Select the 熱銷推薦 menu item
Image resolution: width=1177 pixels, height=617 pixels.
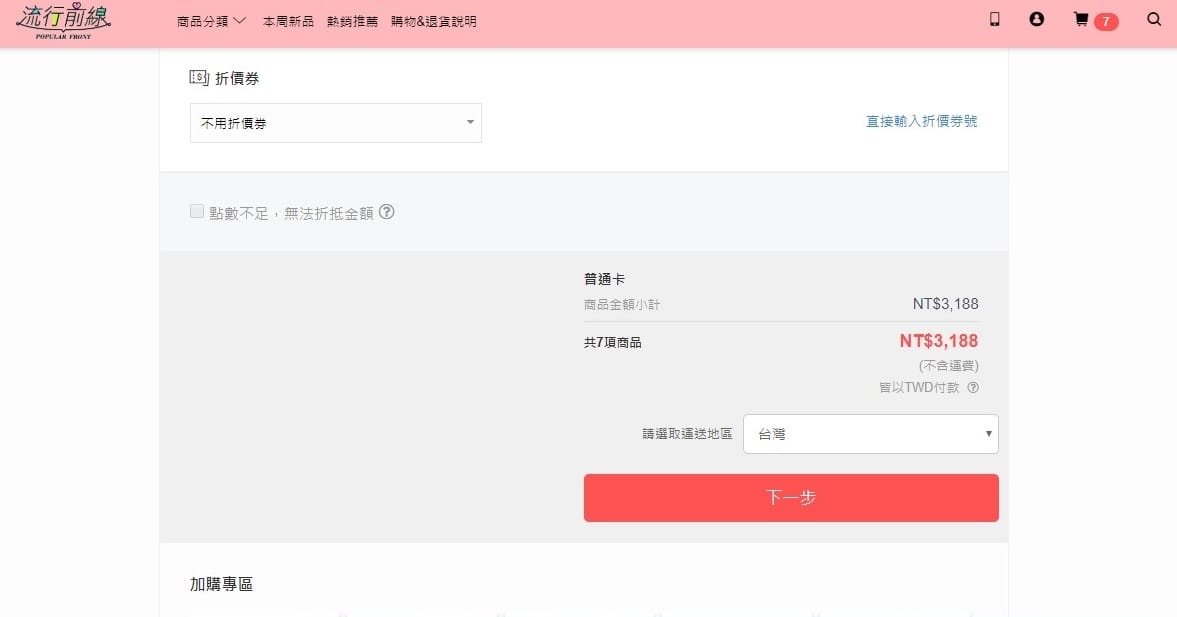[x=352, y=19]
